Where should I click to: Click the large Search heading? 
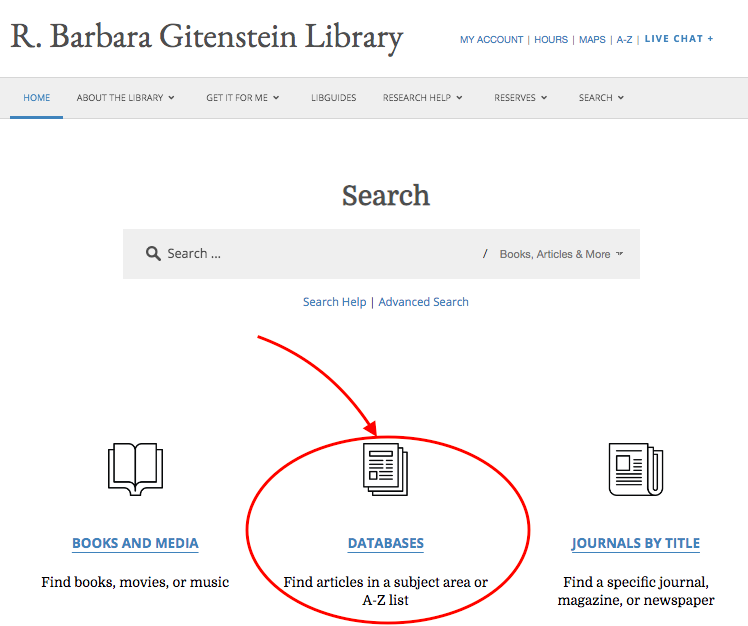click(x=385, y=196)
